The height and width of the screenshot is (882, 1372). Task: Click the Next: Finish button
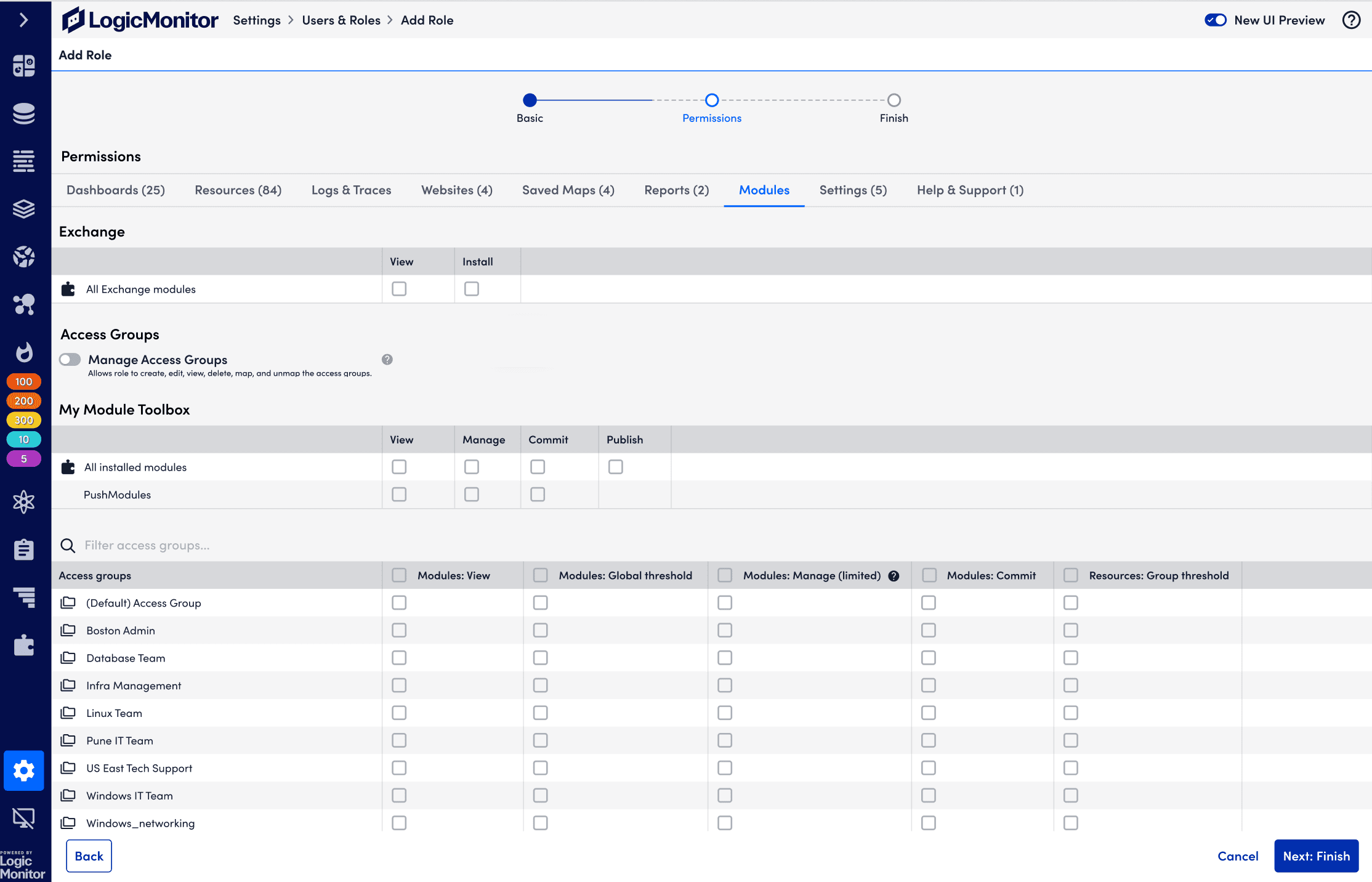[x=1317, y=856]
